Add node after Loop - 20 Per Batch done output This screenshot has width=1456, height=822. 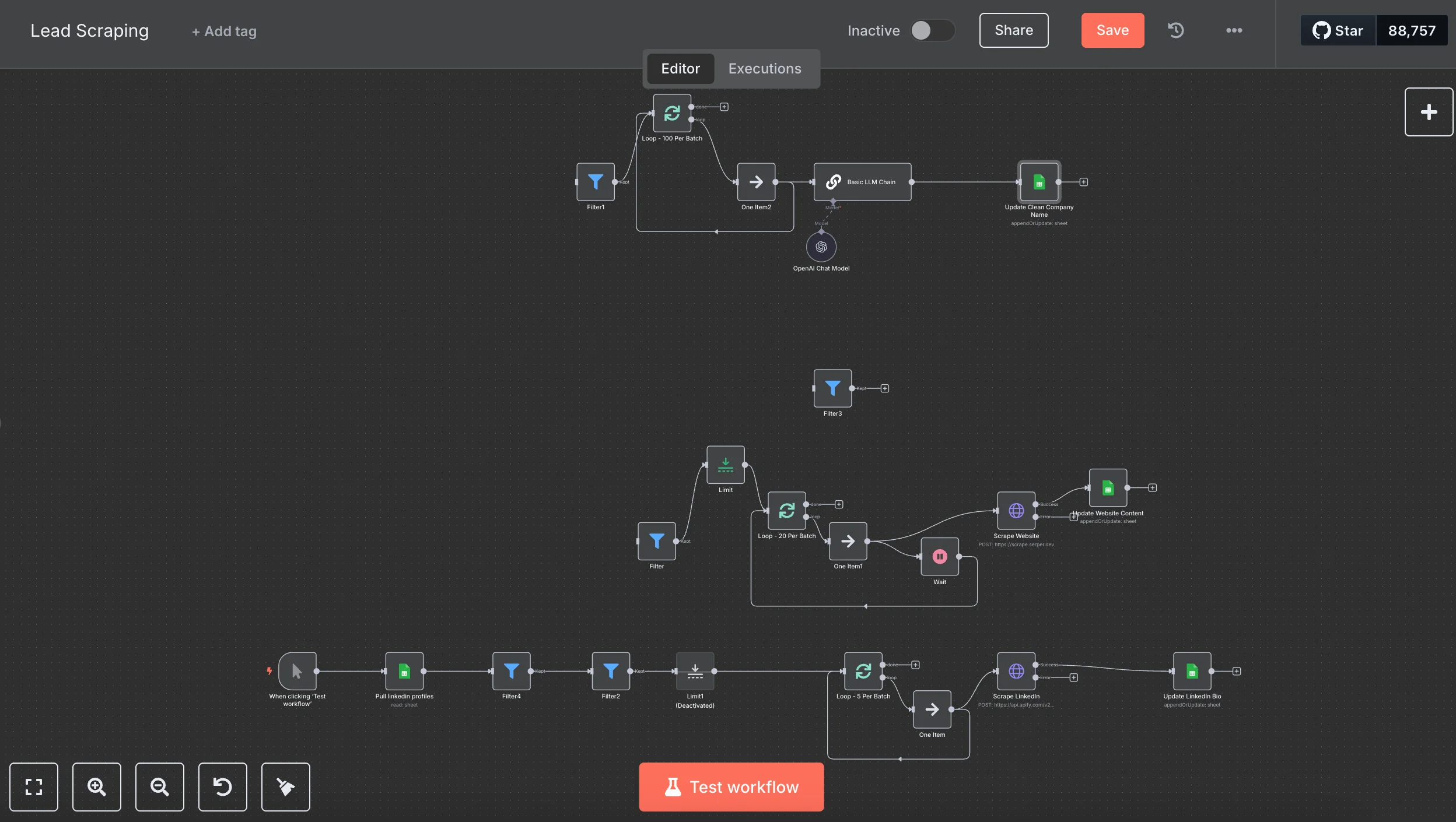click(839, 504)
